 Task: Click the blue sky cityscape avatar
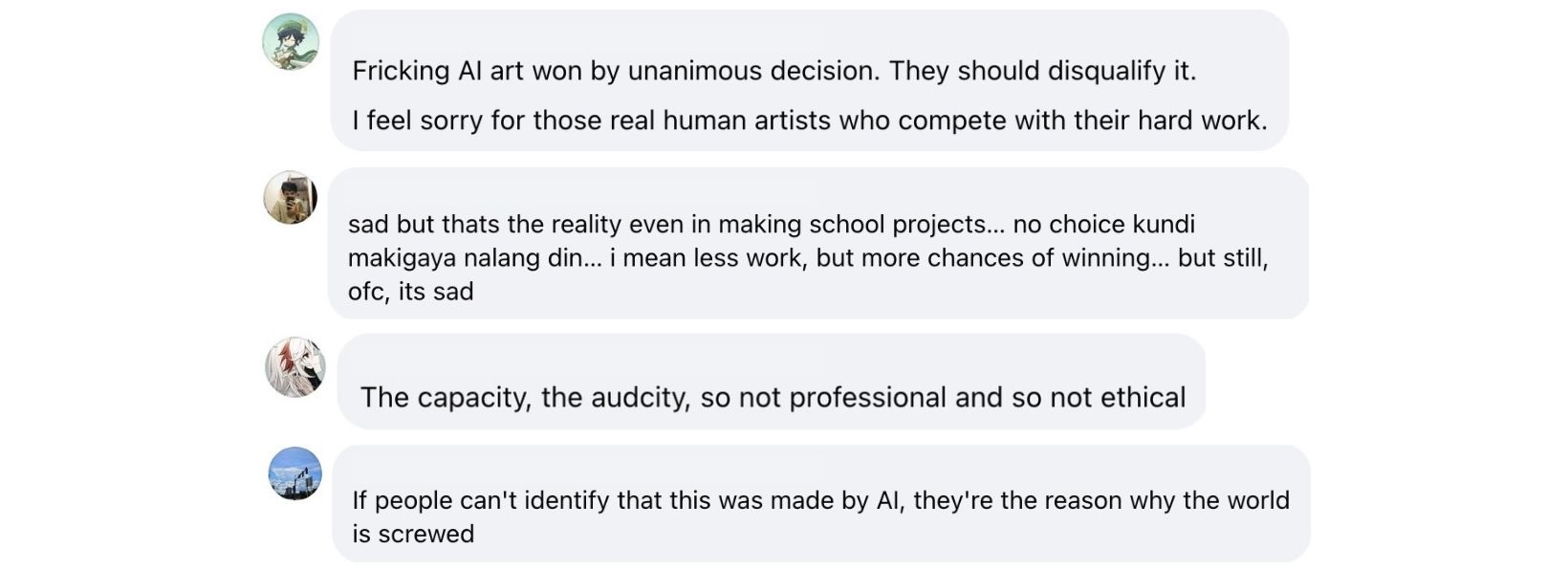[x=294, y=473]
